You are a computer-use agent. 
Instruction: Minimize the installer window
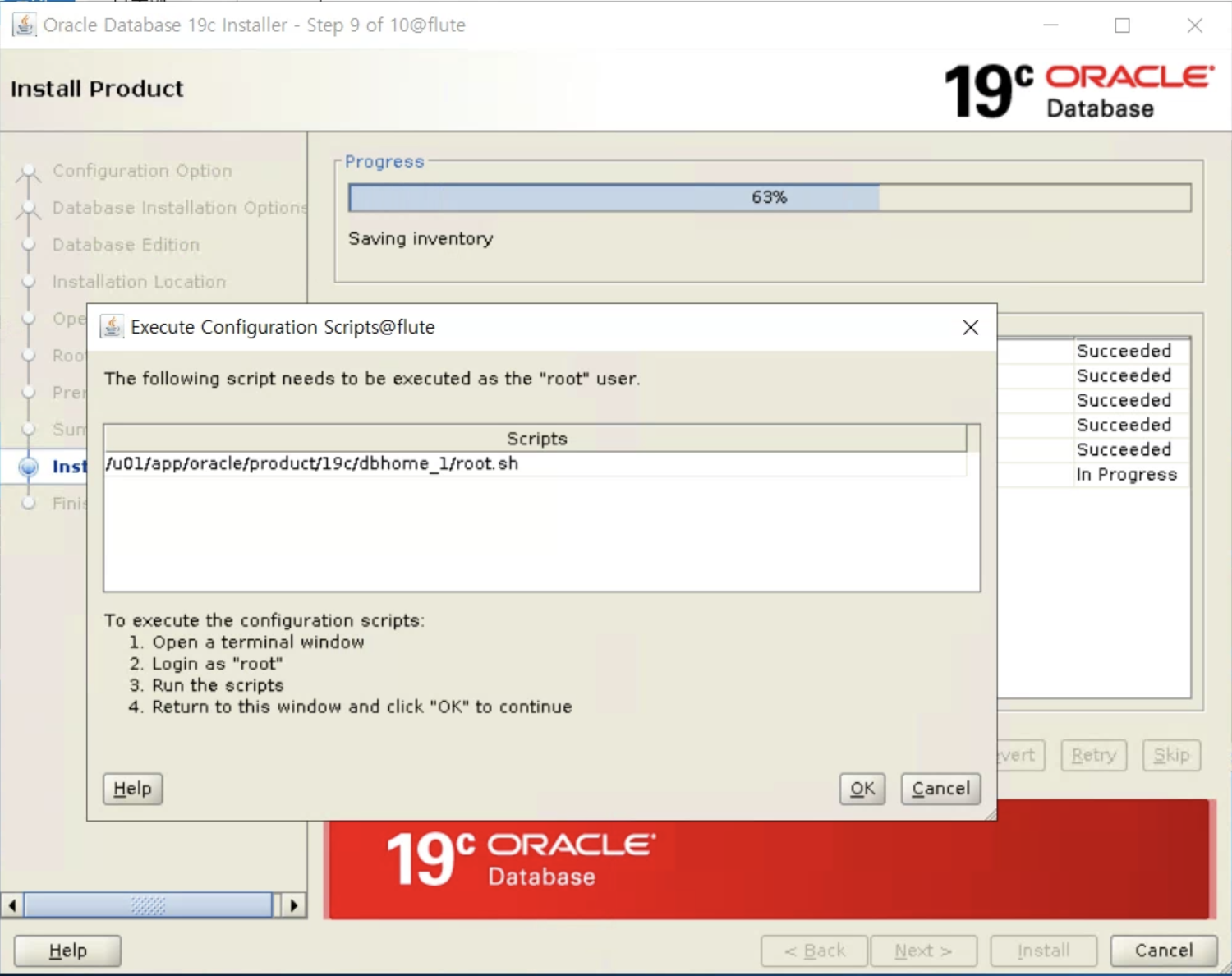pos(1050,25)
